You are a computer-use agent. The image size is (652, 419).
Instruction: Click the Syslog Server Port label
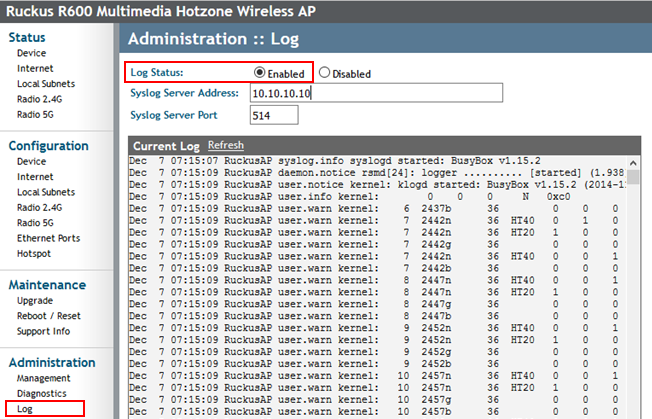tap(174, 115)
